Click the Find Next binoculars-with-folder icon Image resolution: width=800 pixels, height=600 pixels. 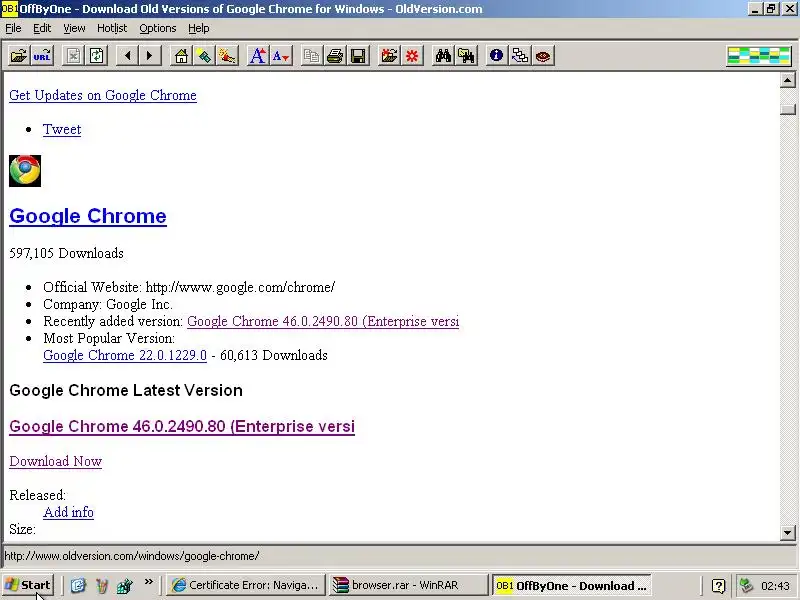[x=466, y=56]
